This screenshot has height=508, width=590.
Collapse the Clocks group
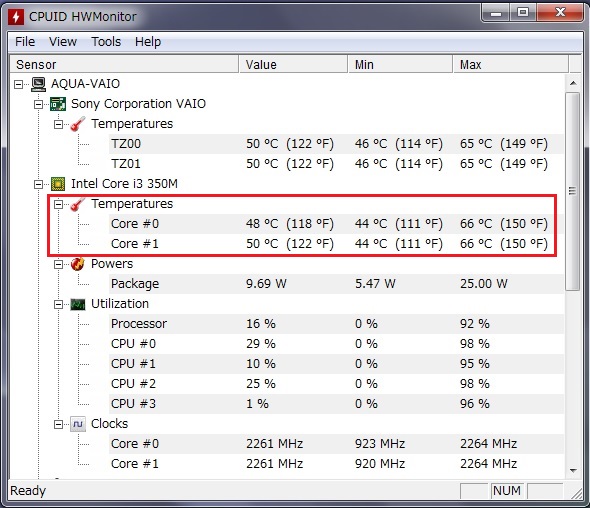58,424
